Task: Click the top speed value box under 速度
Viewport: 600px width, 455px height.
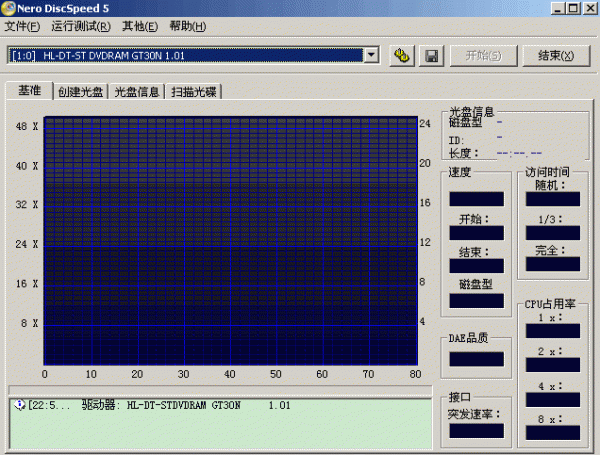Action: (476, 199)
